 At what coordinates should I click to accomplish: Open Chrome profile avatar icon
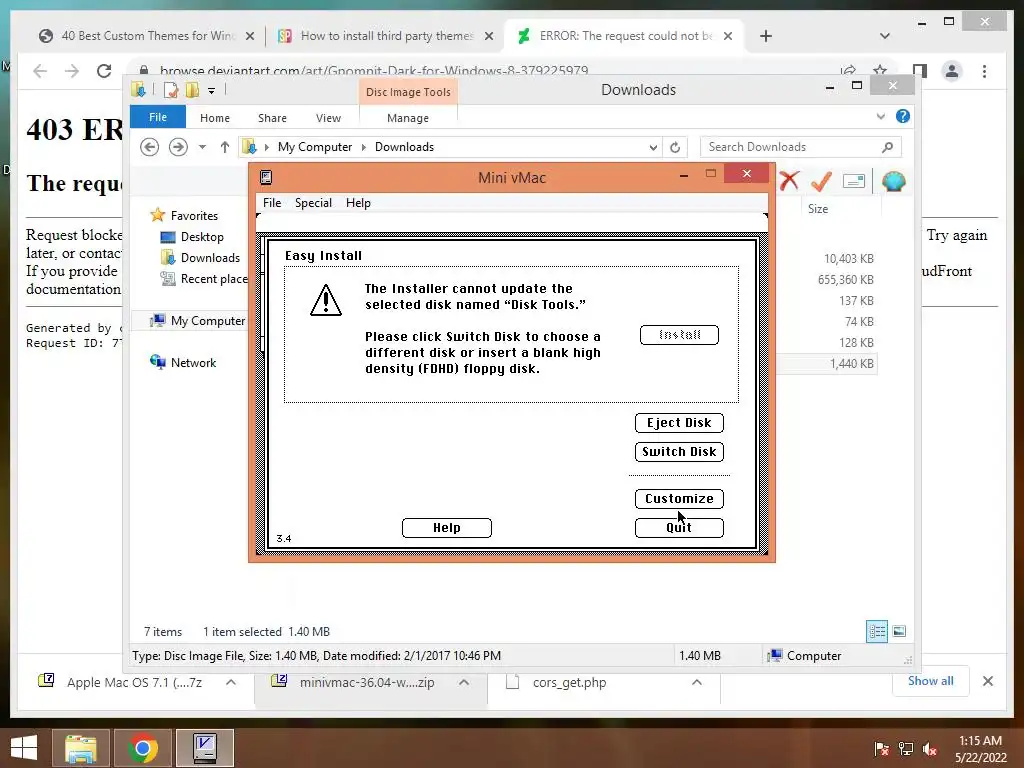click(x=952, y=71)
